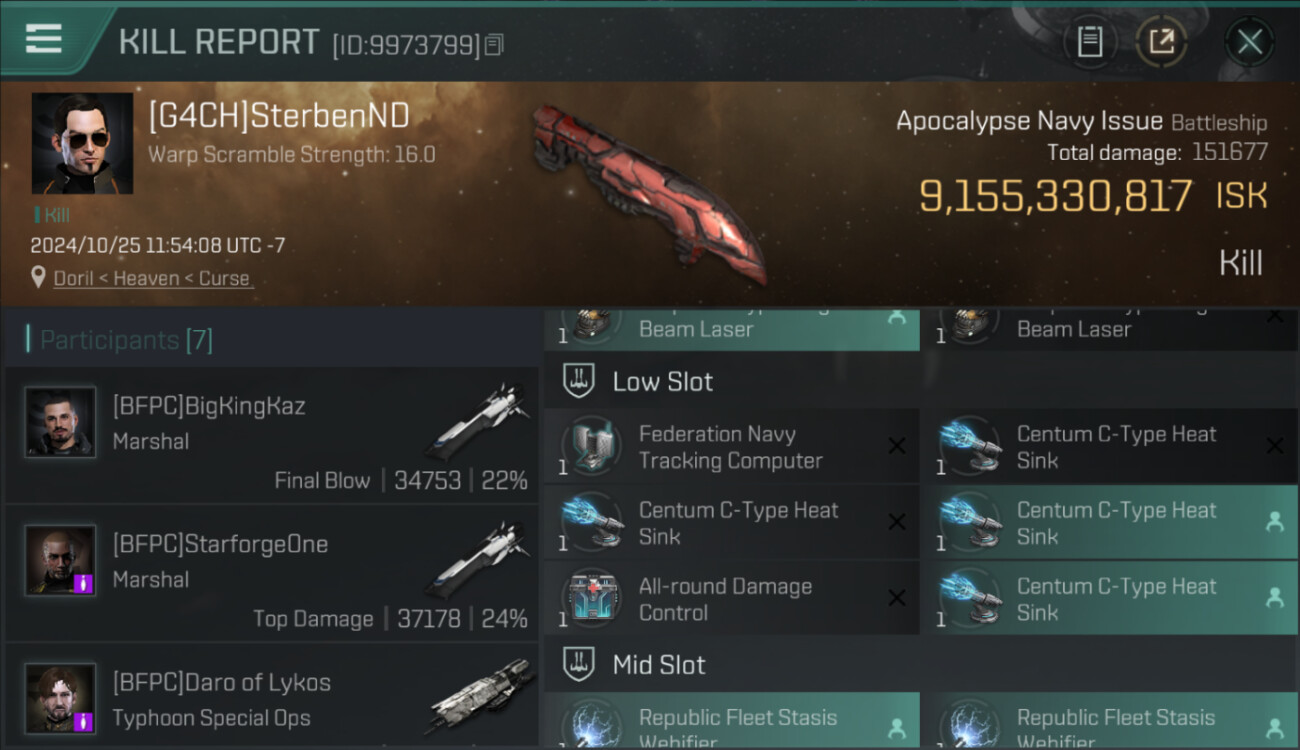Open the clipboard report icon
1300x750 pixels.
pyautogui.click(x=1090, y=42)
